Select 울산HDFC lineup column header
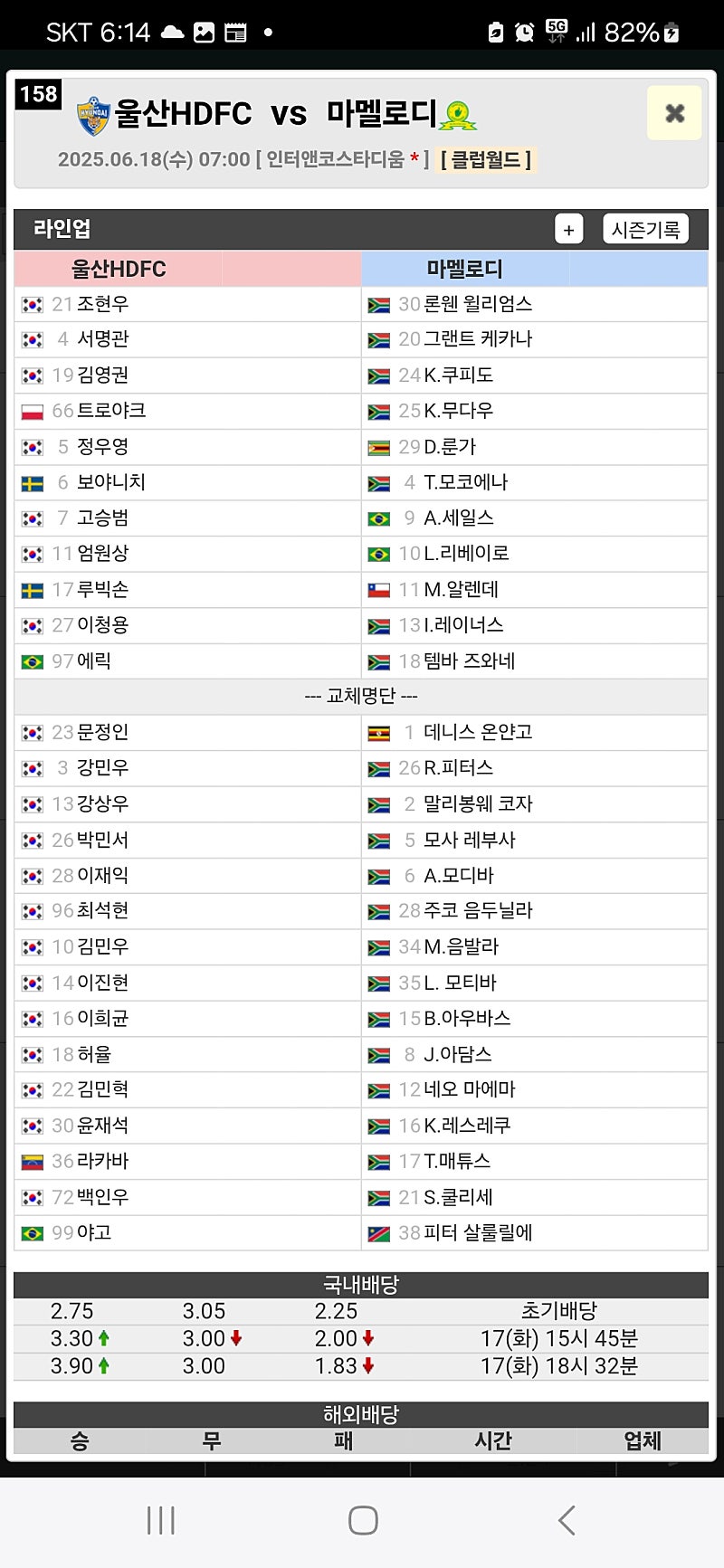The height and width of the screenshot is (1568, 724). [x=119, y=269]
